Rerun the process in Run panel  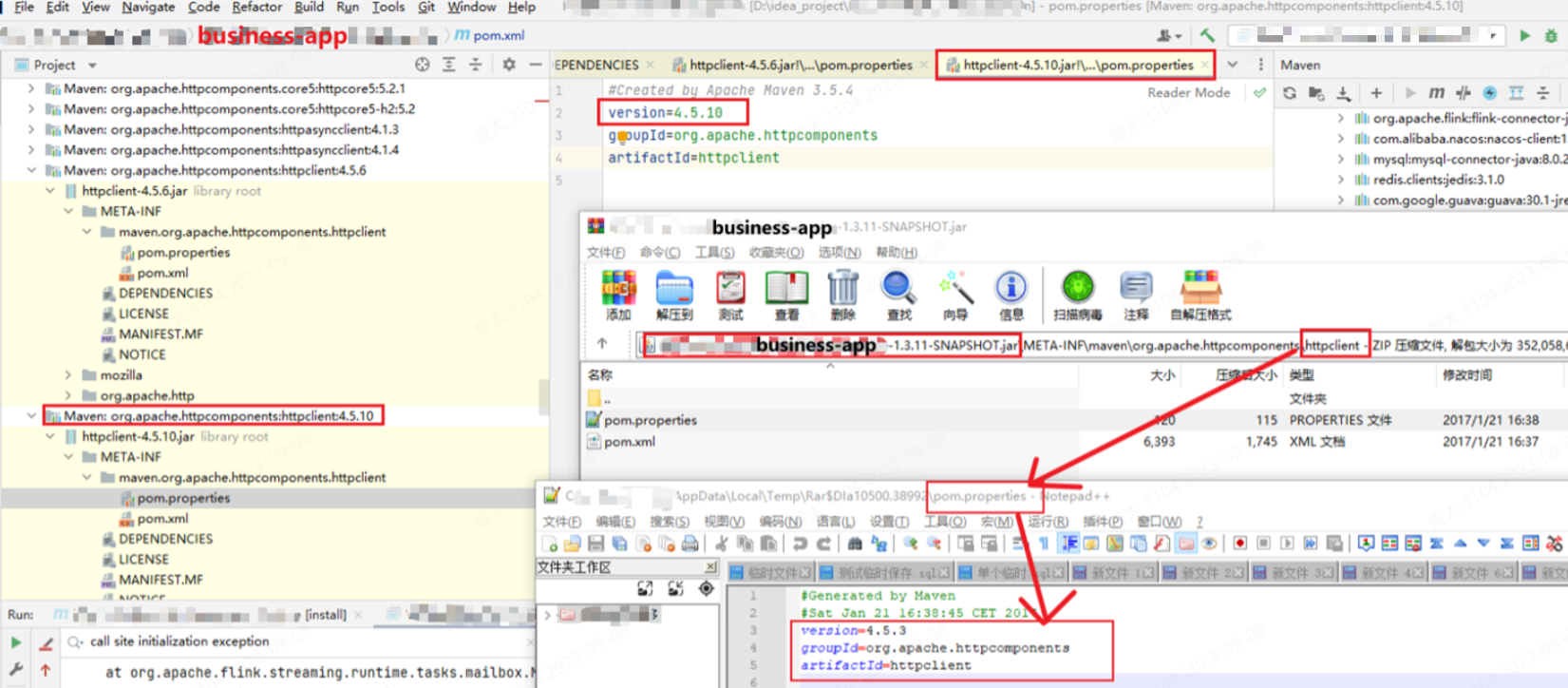pyautogui.click(x=16, y=643)
